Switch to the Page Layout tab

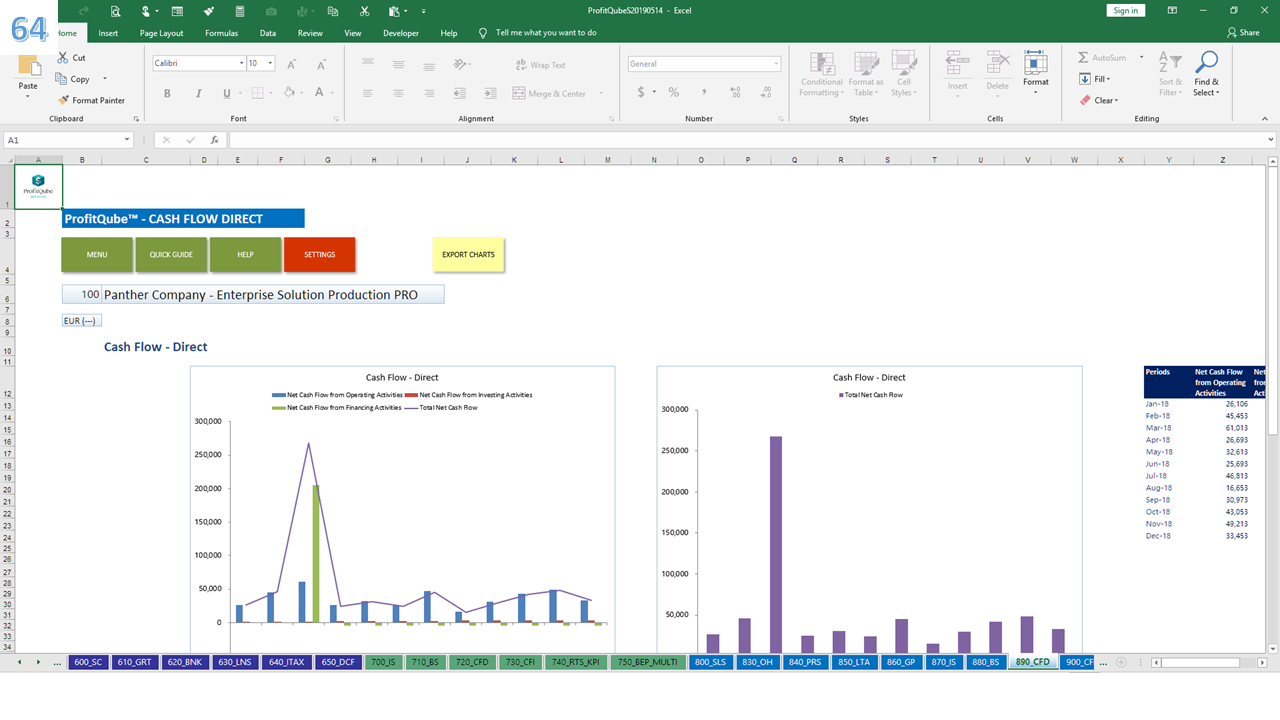tap(162, 33)
